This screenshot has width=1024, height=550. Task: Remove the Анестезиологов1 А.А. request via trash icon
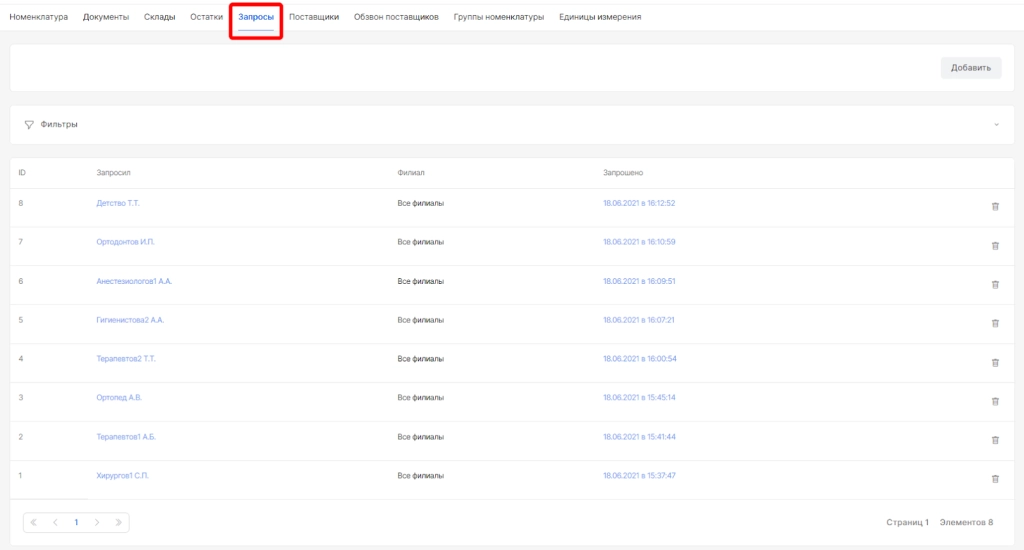pos(994,284)
